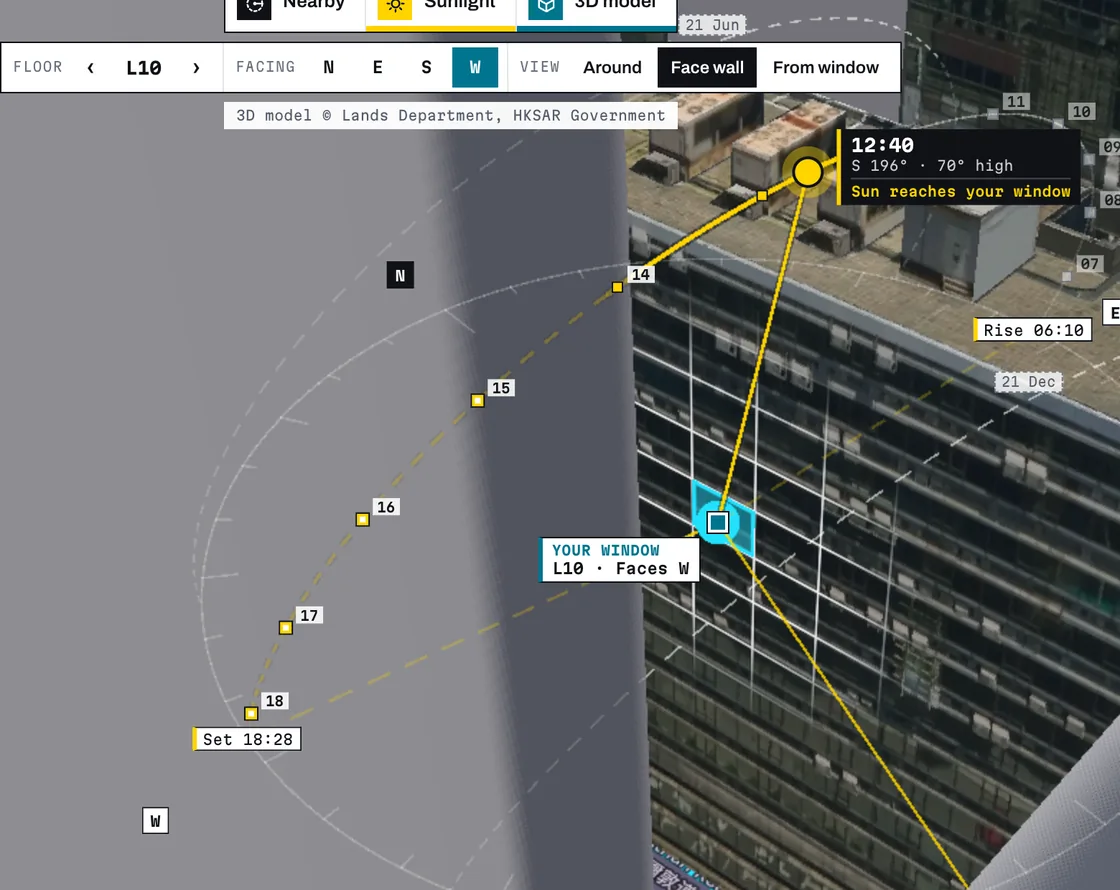Select the 16 hour sun path marker

click(x=362, y=519)
